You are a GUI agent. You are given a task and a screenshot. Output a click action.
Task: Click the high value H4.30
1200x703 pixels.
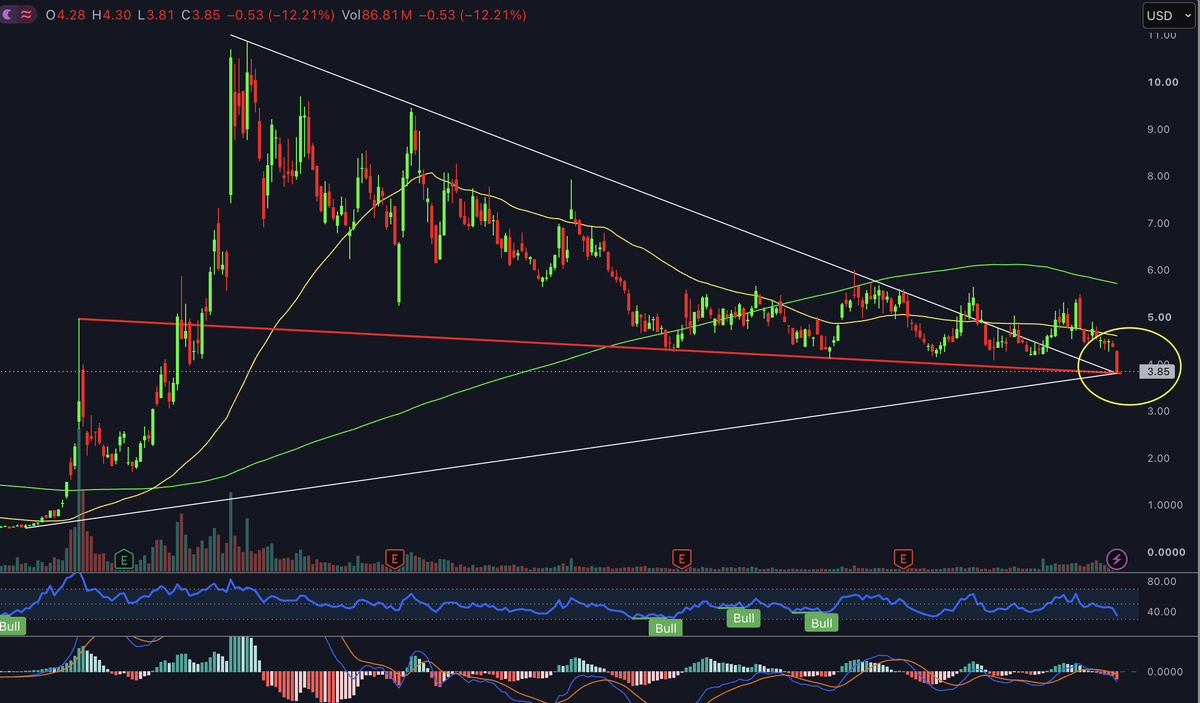[x=110, y=16]
